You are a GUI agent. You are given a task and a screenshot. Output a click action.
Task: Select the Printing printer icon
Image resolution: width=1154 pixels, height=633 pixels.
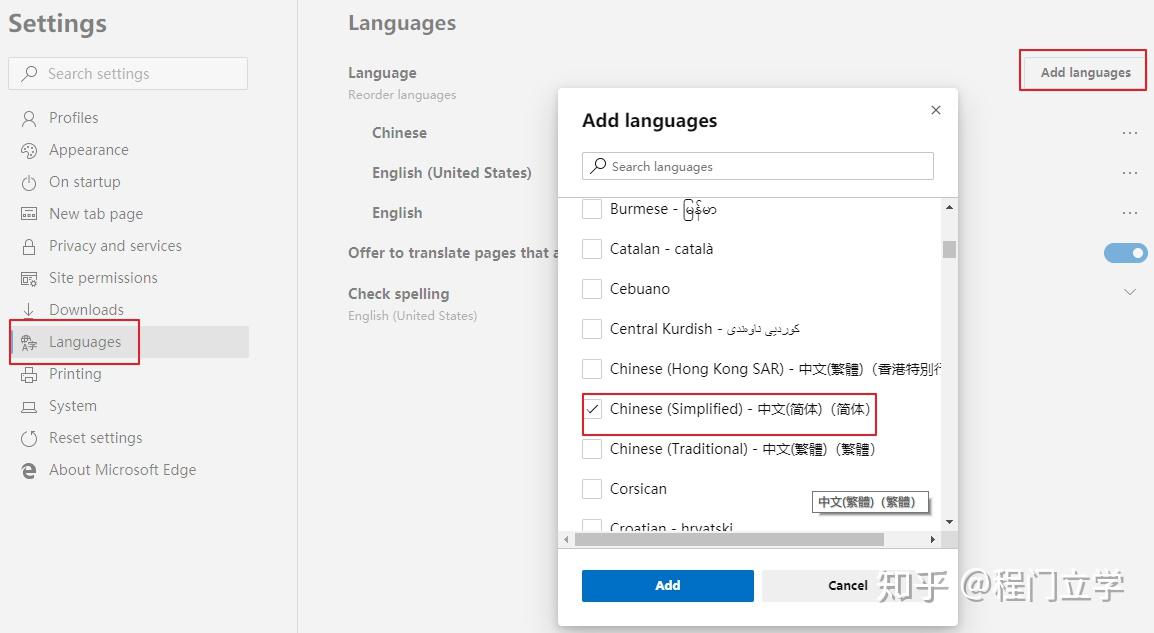click(x=28, y=374)
